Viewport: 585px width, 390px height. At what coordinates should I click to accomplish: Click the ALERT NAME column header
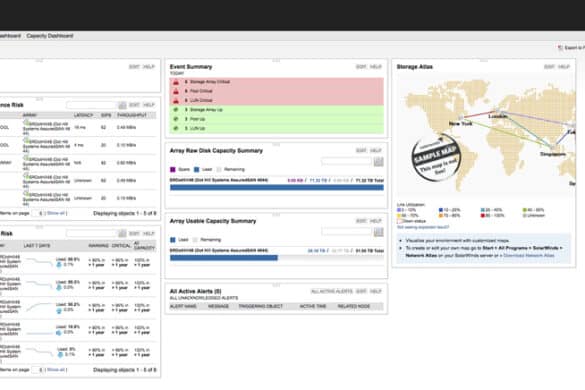click(x=183, y=306)
